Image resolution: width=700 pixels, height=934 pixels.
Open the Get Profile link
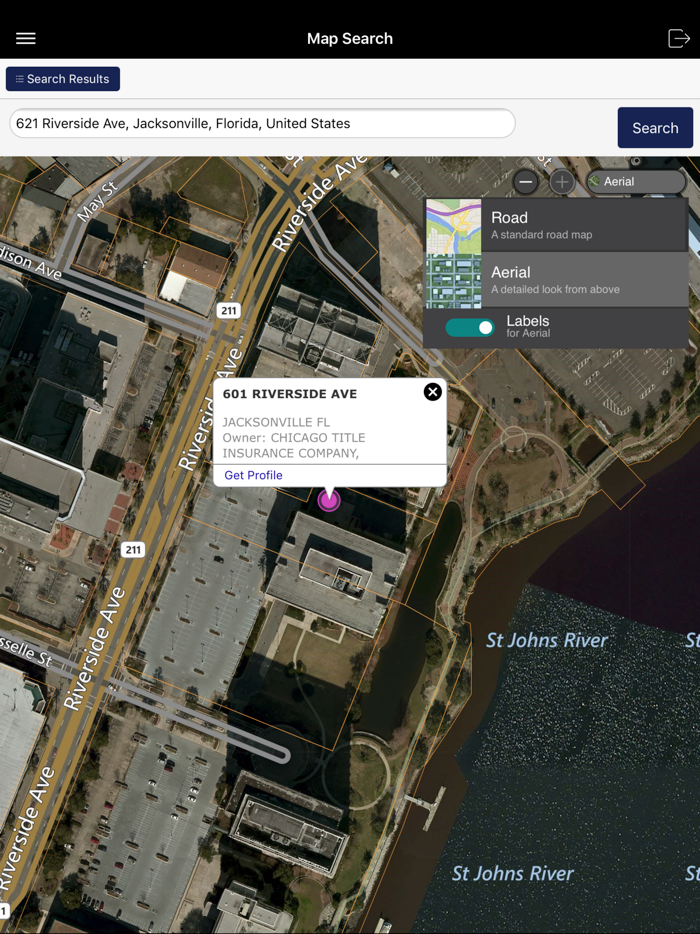click(253, 475)
